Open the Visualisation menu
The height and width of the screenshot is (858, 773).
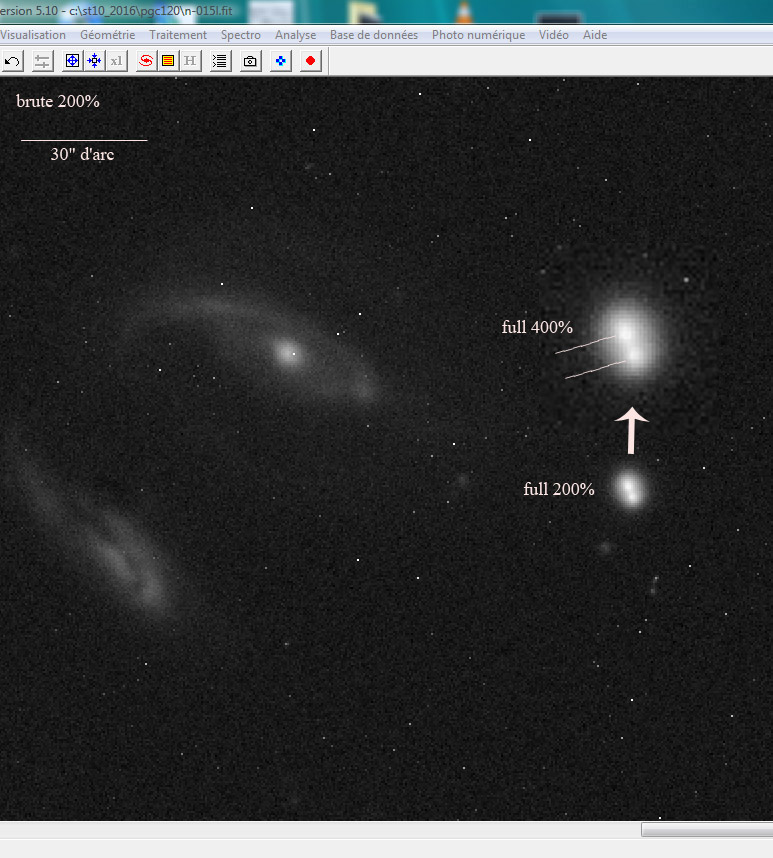32,35
